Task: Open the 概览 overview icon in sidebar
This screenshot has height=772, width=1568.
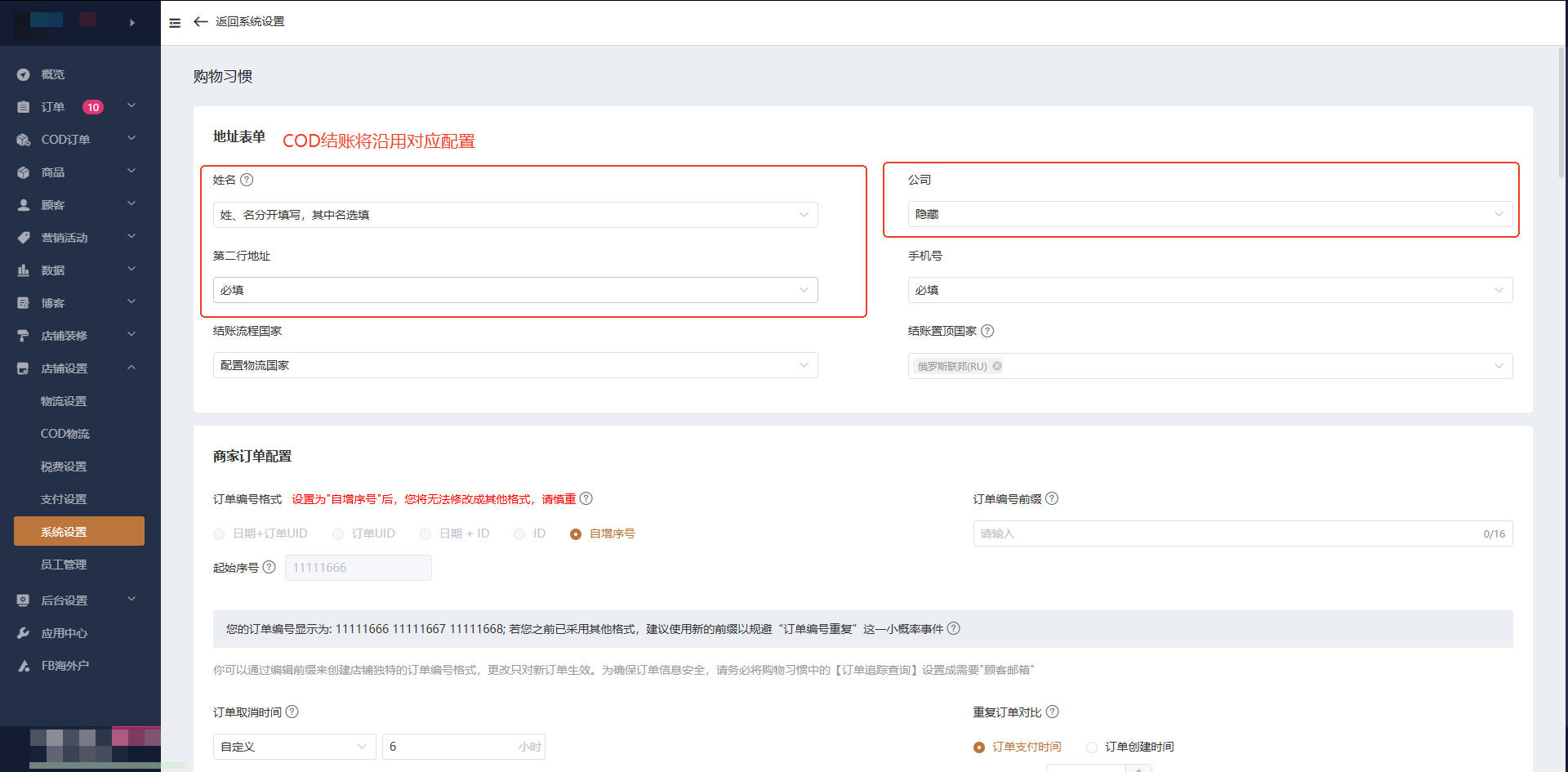Action: [24, 74]
